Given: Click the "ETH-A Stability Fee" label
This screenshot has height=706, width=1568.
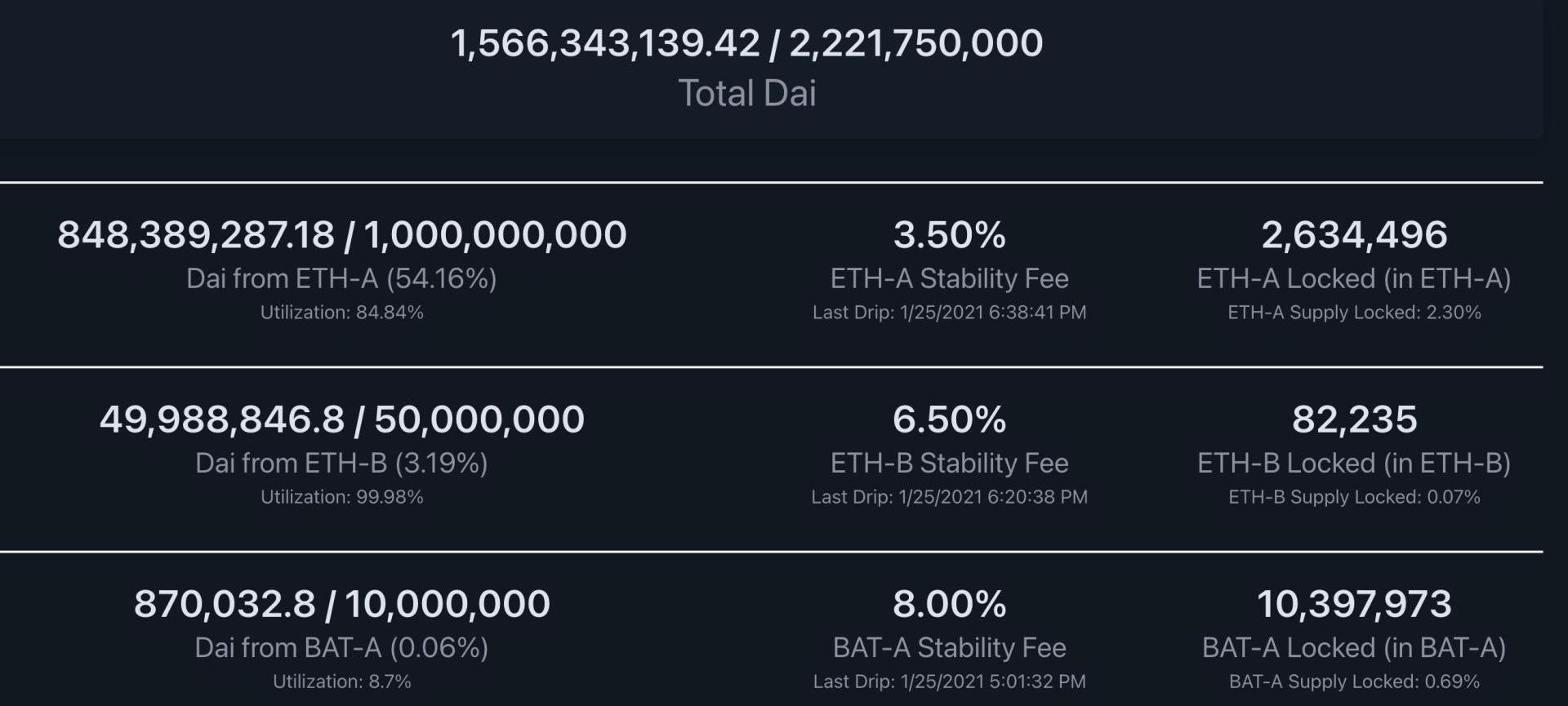Looking at the screenshot, I should (x=949, y=279).
